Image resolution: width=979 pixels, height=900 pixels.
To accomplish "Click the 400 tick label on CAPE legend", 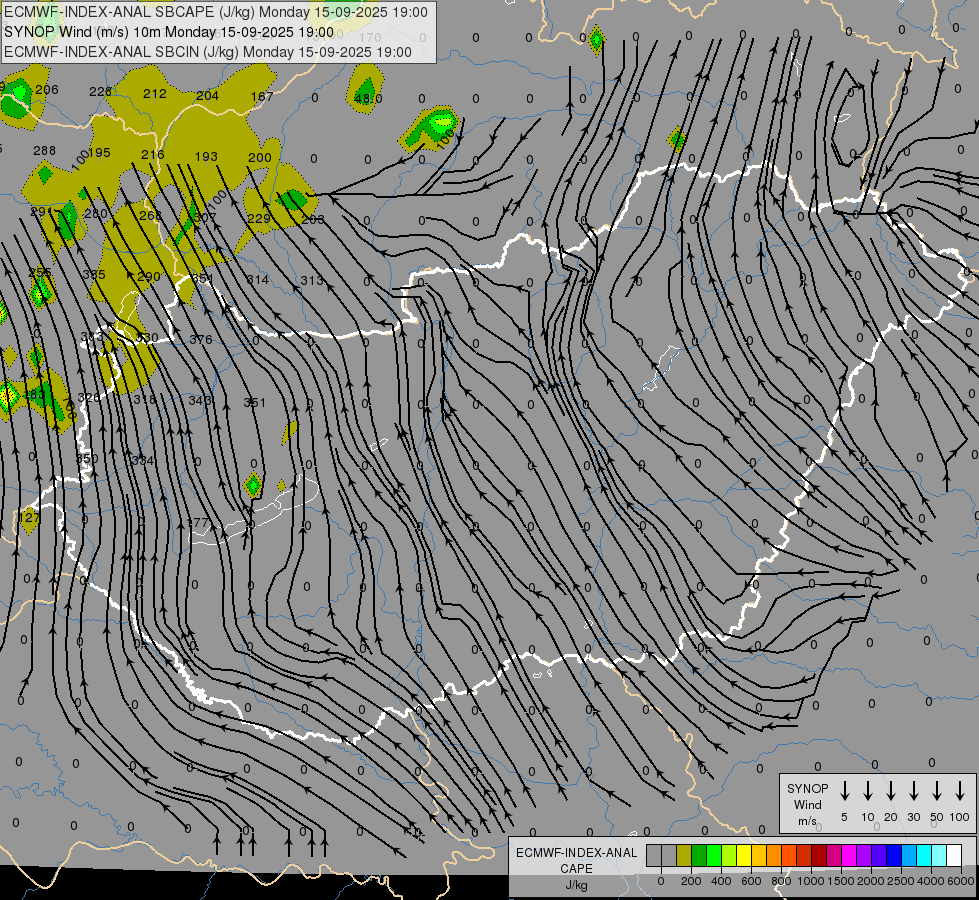I will point(721,881).
